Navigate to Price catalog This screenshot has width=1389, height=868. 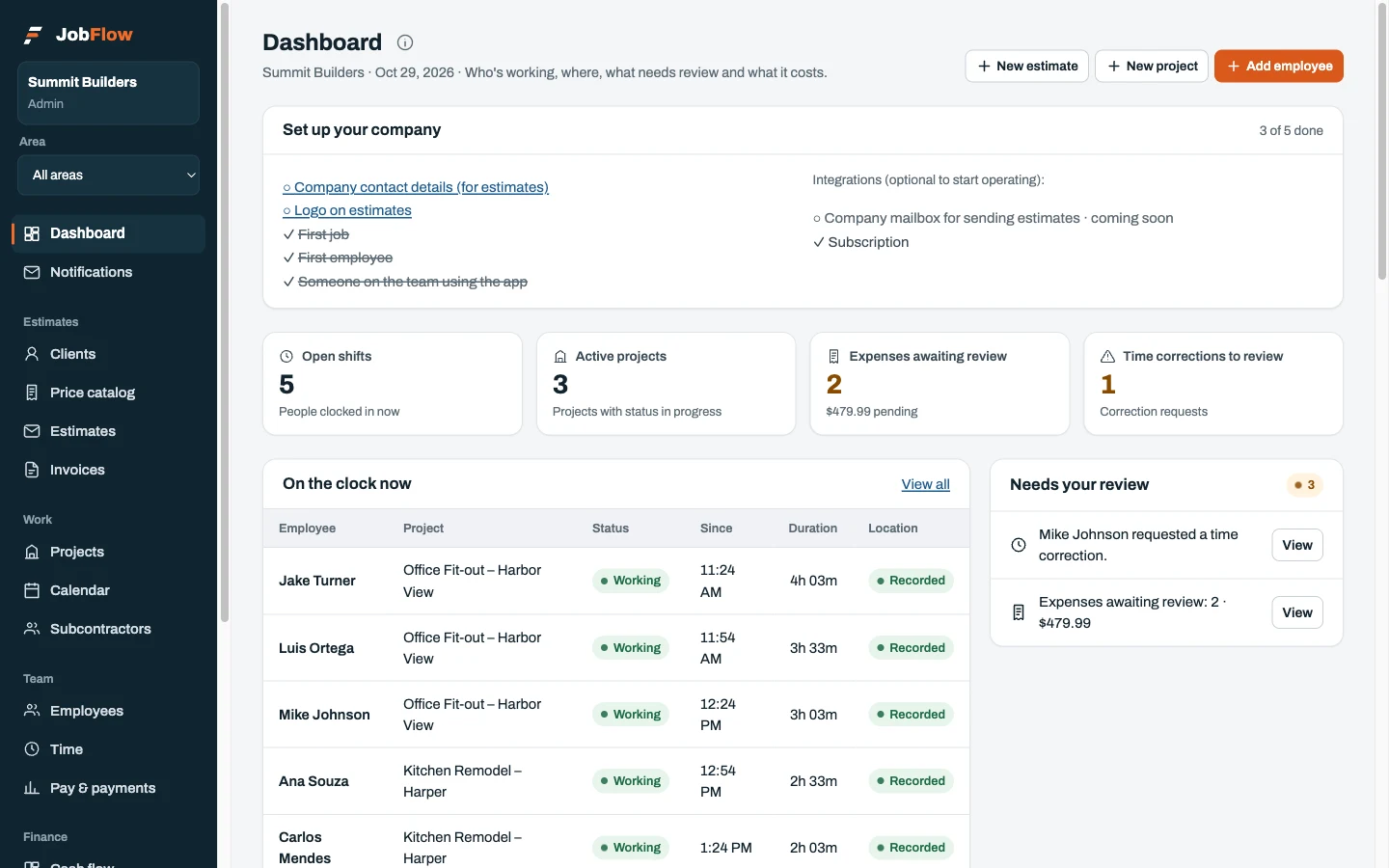coord(109,393)
